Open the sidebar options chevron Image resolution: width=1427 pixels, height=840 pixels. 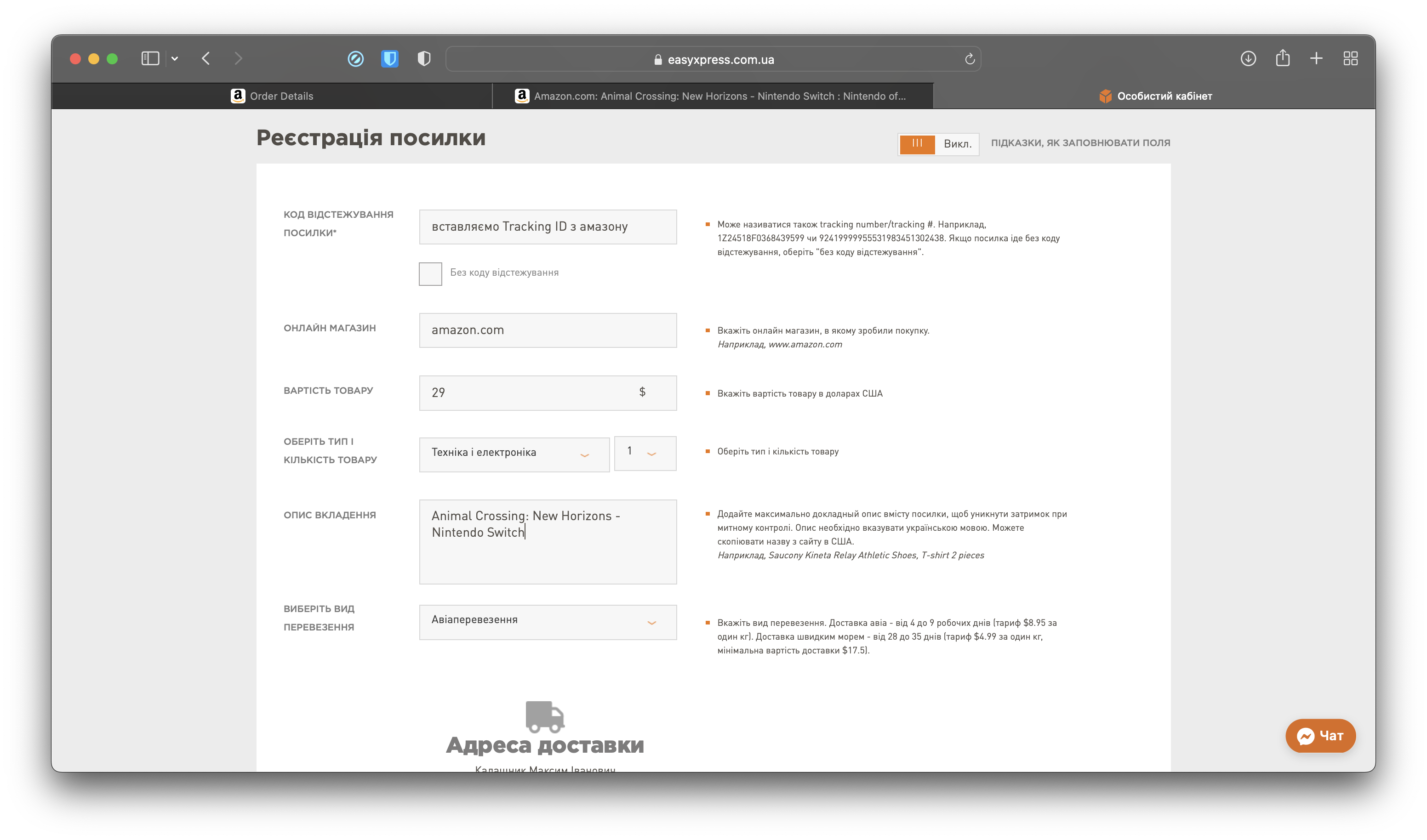click(175, 58)
